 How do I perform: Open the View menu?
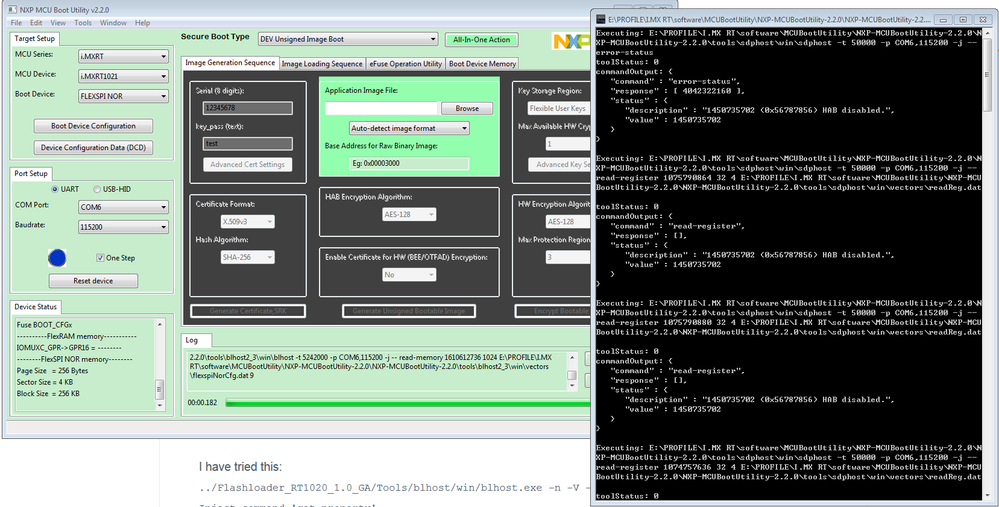[x=58, y=23]
